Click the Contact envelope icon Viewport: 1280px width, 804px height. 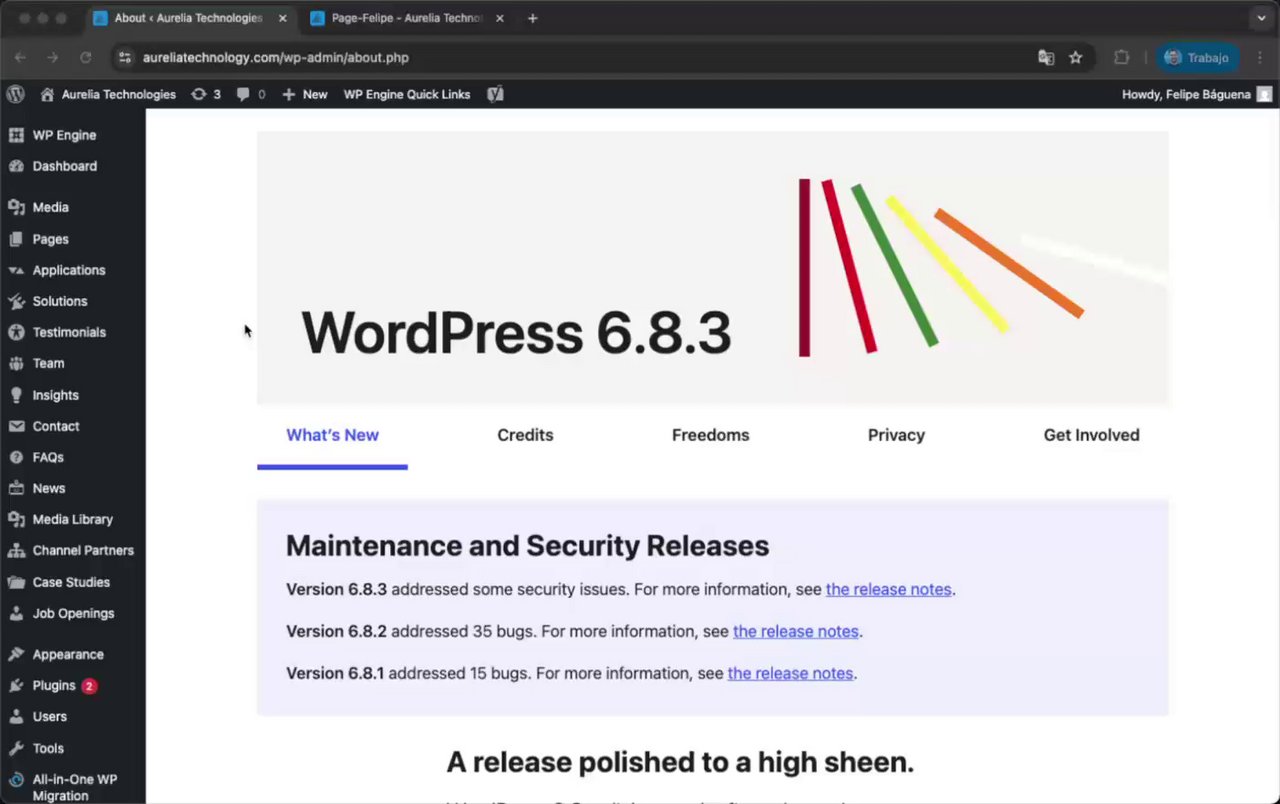(16, 426)
